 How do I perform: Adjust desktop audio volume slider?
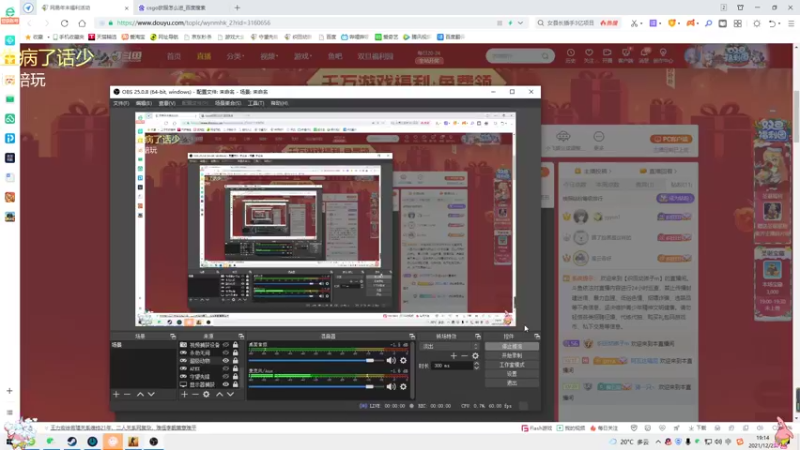coord(316,360)
